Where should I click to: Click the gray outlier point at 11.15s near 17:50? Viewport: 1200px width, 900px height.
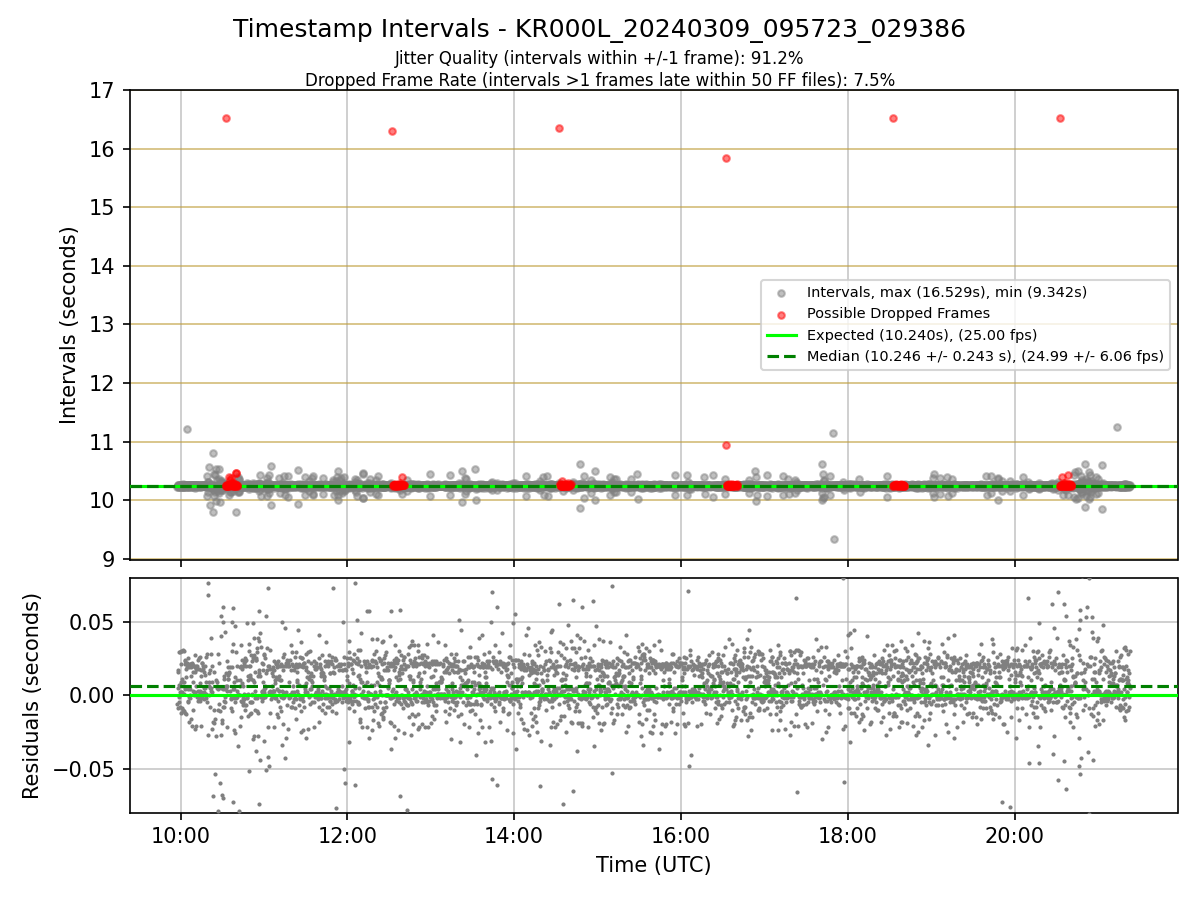pyautogui.click(x=833, y=433)
